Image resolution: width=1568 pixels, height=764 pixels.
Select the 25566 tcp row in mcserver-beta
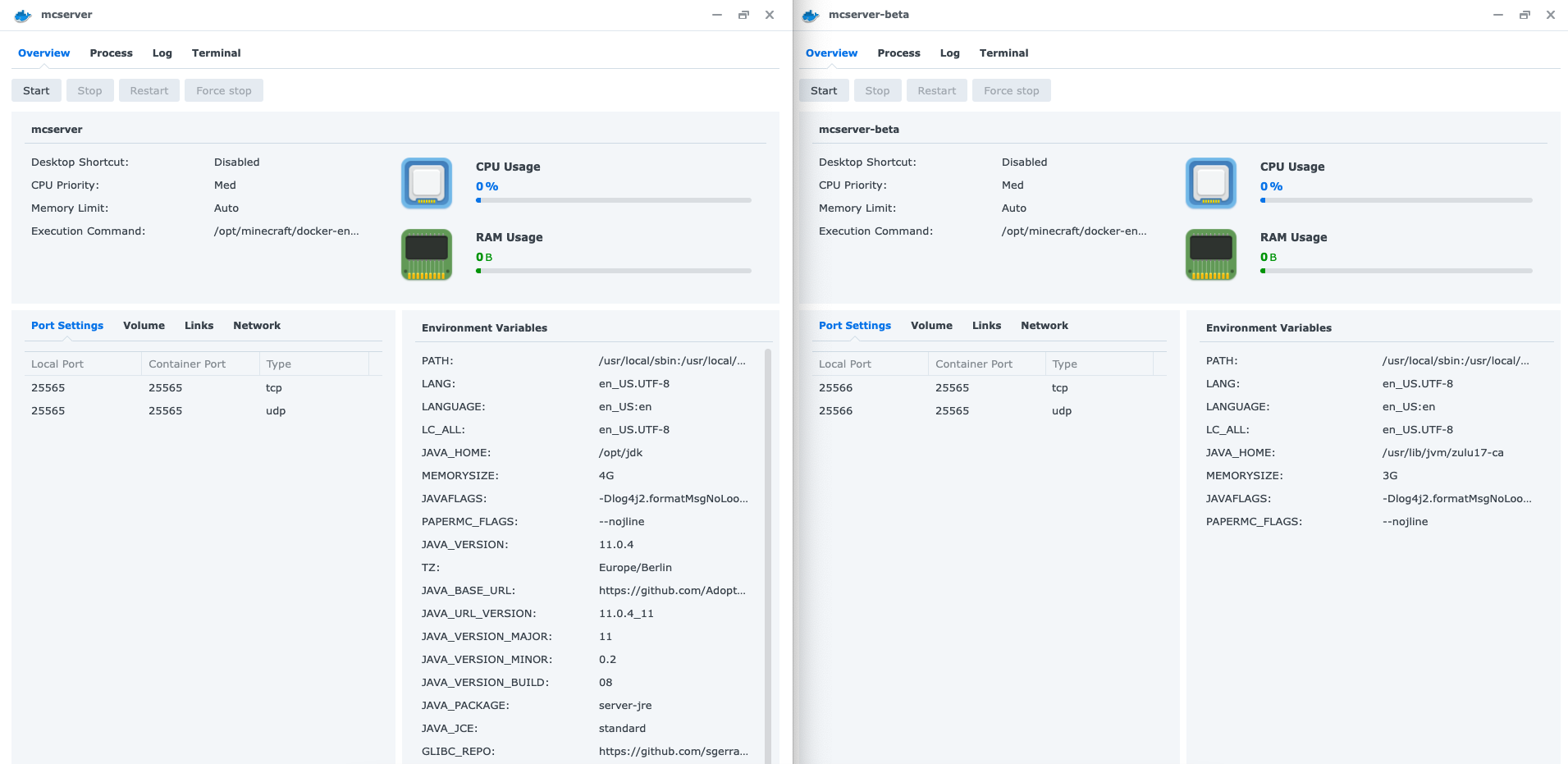[990, 388]
